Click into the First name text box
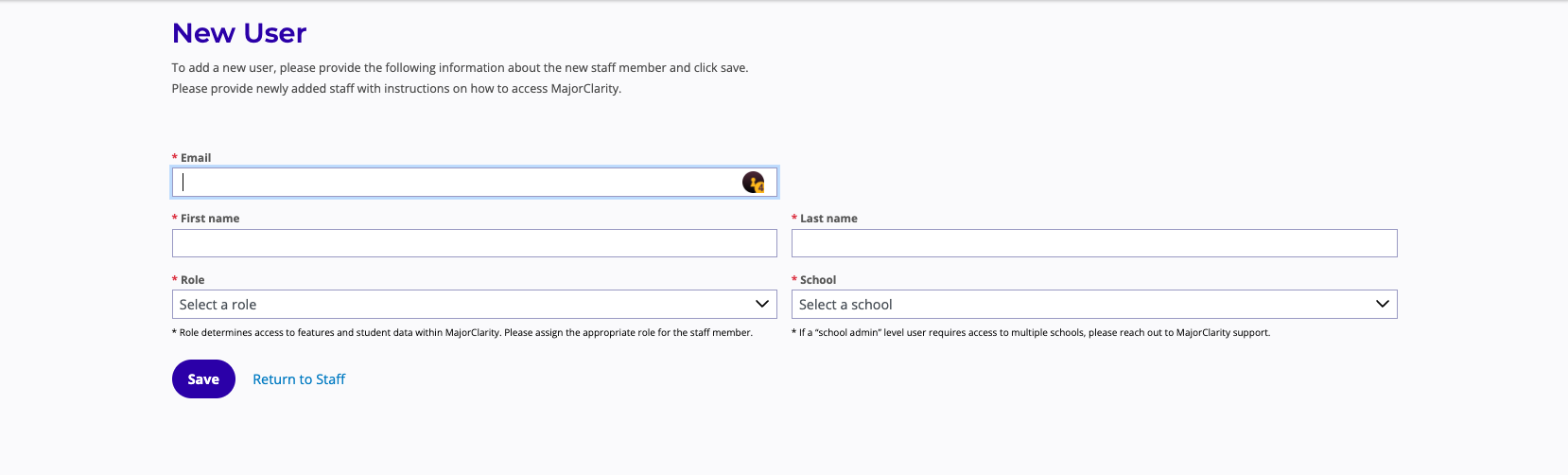The image size is (1568, 475). point(474,243)
